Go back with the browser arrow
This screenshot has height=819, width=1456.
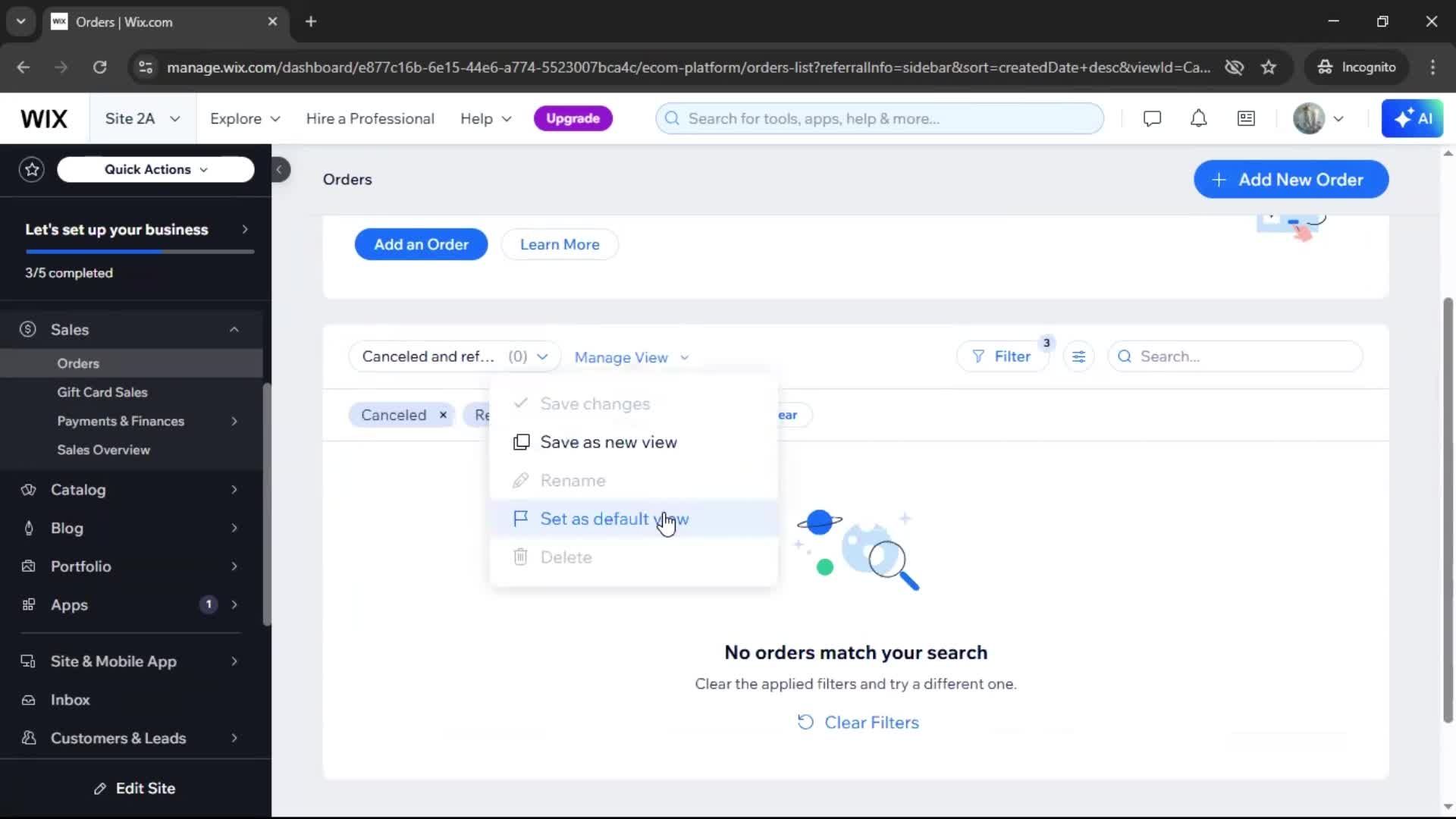pos(24,67)
